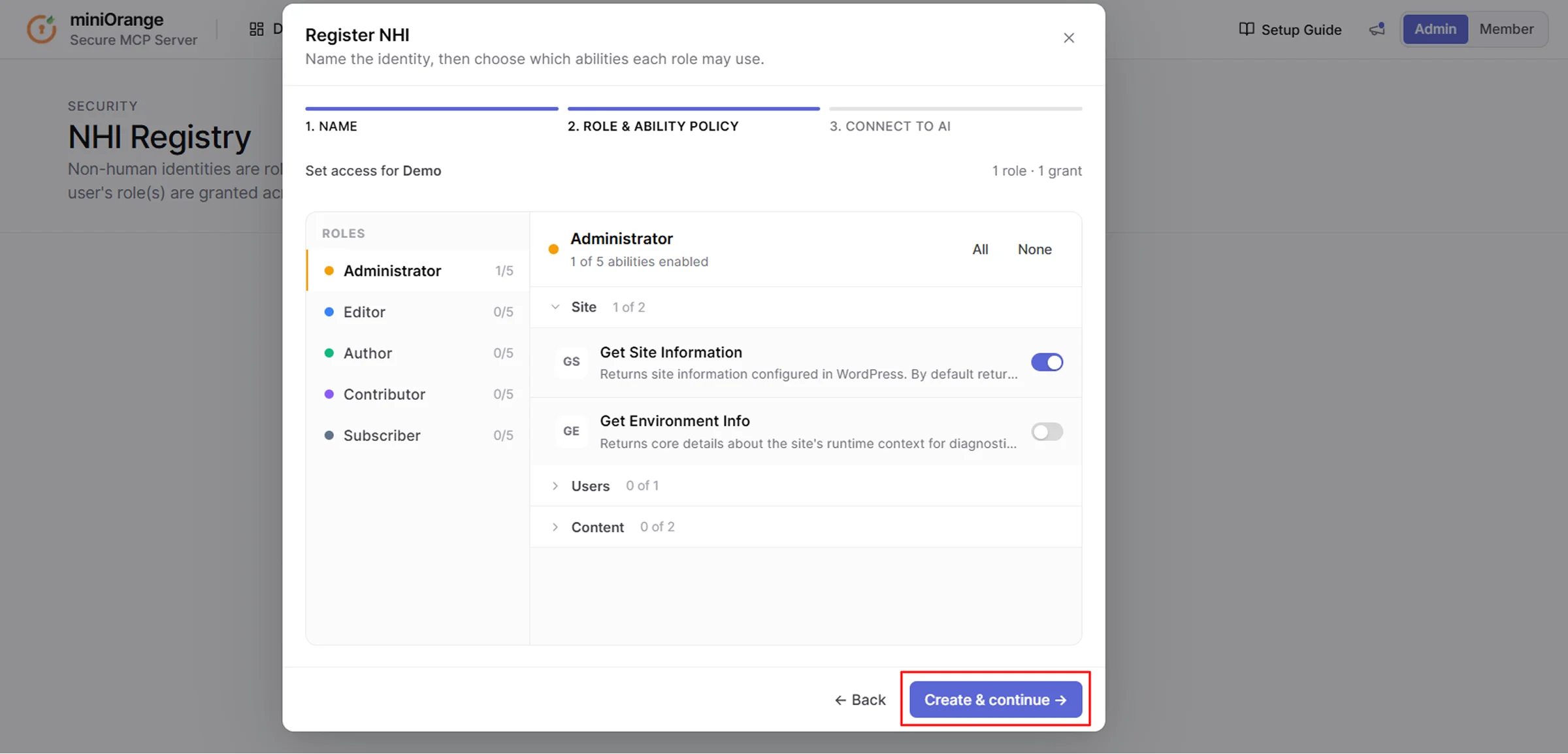Select step 2. ROLE & ABILITY POLICY
This screenshot has height=754, width=1568.
click(694, 120)
